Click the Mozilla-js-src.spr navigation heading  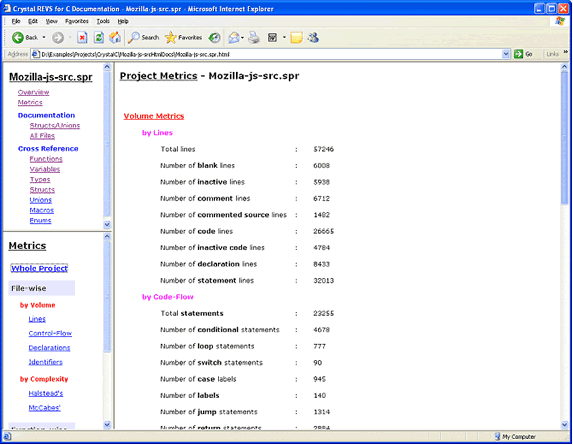coord(51,77)
